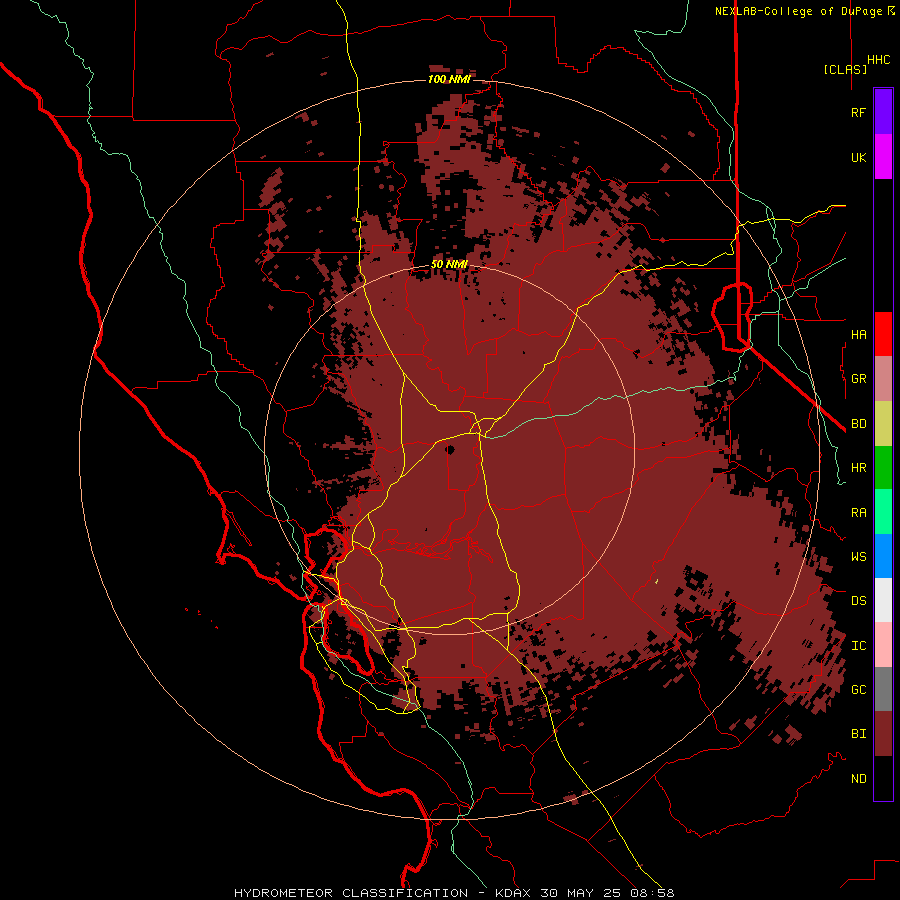This screenshot has width=900, height=900.
Task: Select the GR pink-brown legend swatch
Action: 883,379
